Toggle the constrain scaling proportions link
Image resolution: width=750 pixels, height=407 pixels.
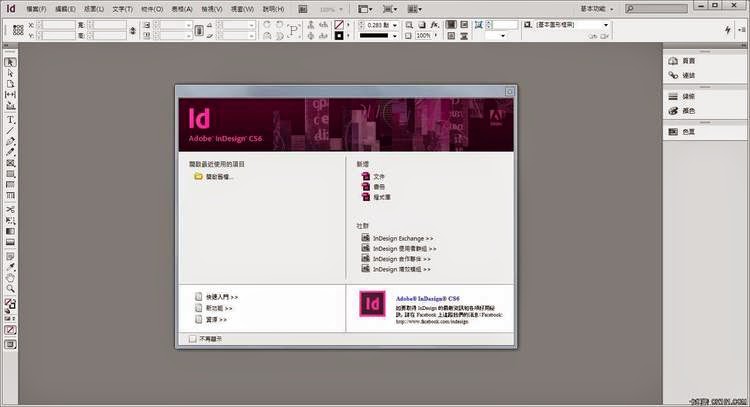click(199, 31)
